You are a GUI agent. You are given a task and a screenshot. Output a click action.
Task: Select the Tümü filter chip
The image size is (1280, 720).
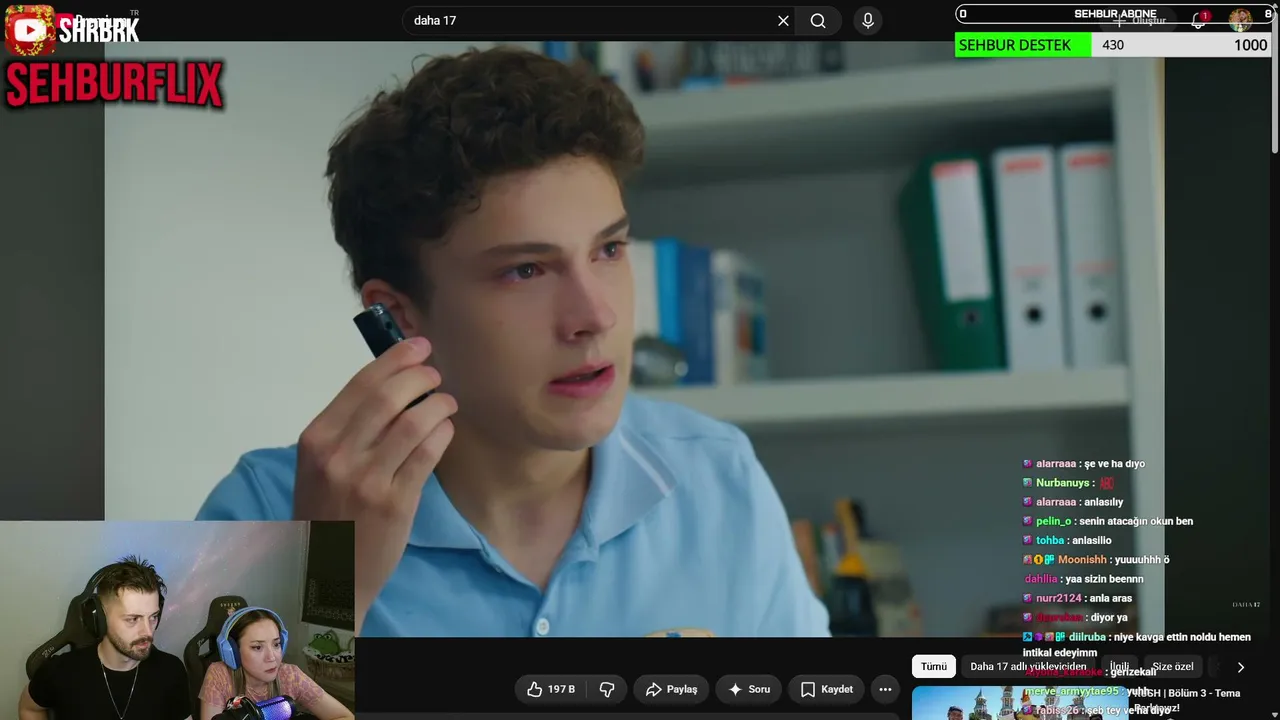click(x=934, y=667)
